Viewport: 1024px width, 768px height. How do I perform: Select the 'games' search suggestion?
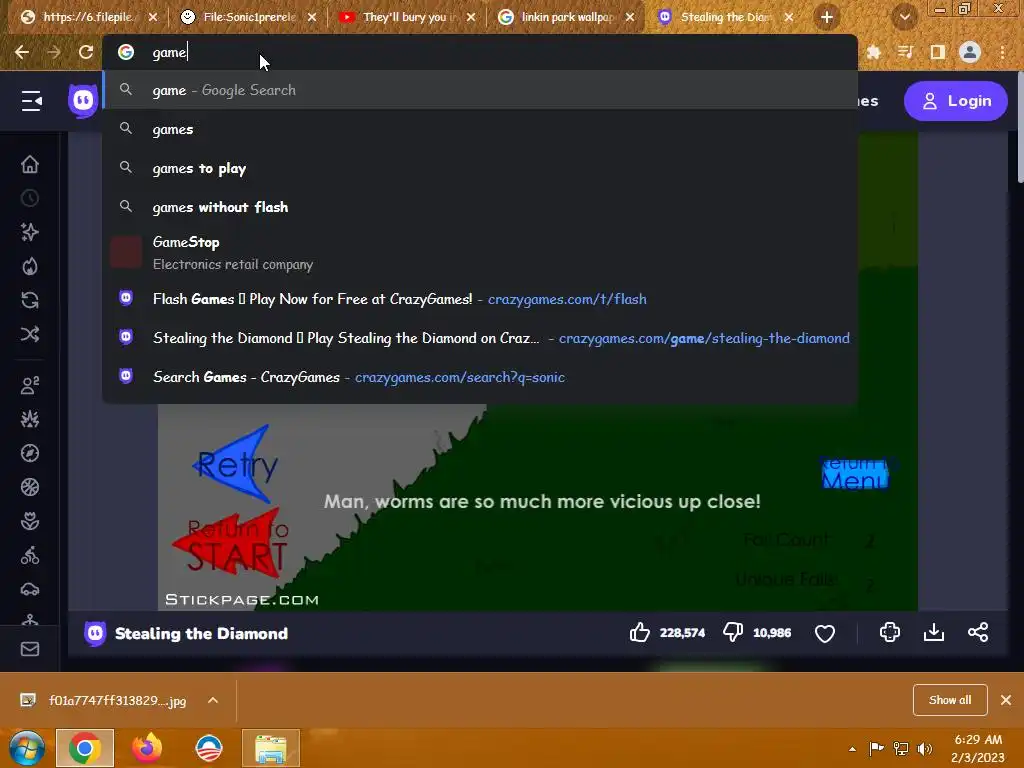tap(480, 129)
